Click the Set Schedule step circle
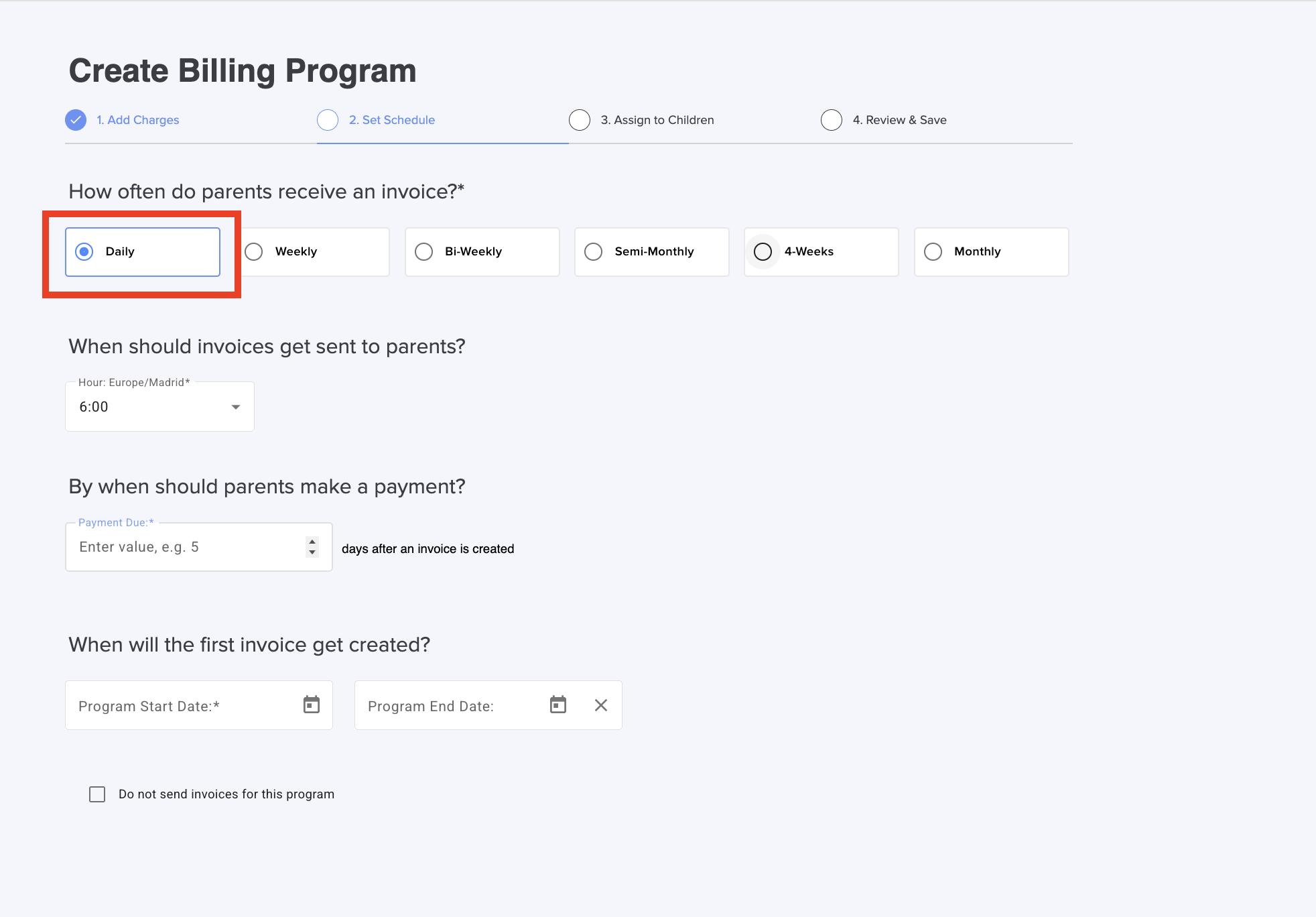Viewport: 1316px width, 917px height. click(328, 120)
